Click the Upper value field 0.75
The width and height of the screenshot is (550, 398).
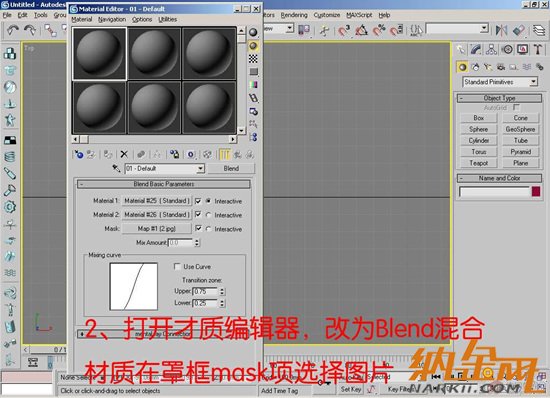(205, 291)
